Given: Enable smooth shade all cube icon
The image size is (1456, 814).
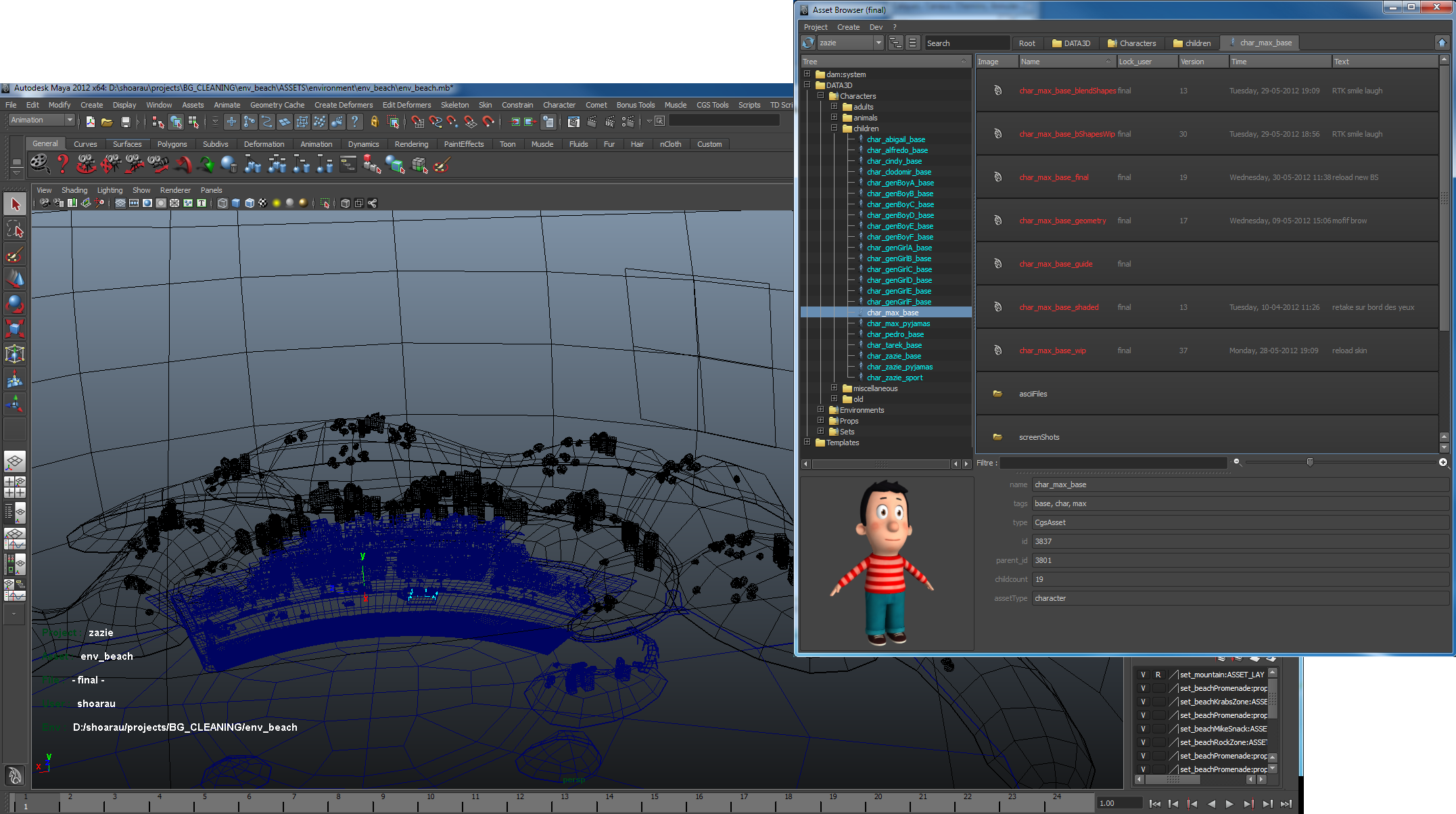Looking at the screenshot, I should tap(235, 203).
